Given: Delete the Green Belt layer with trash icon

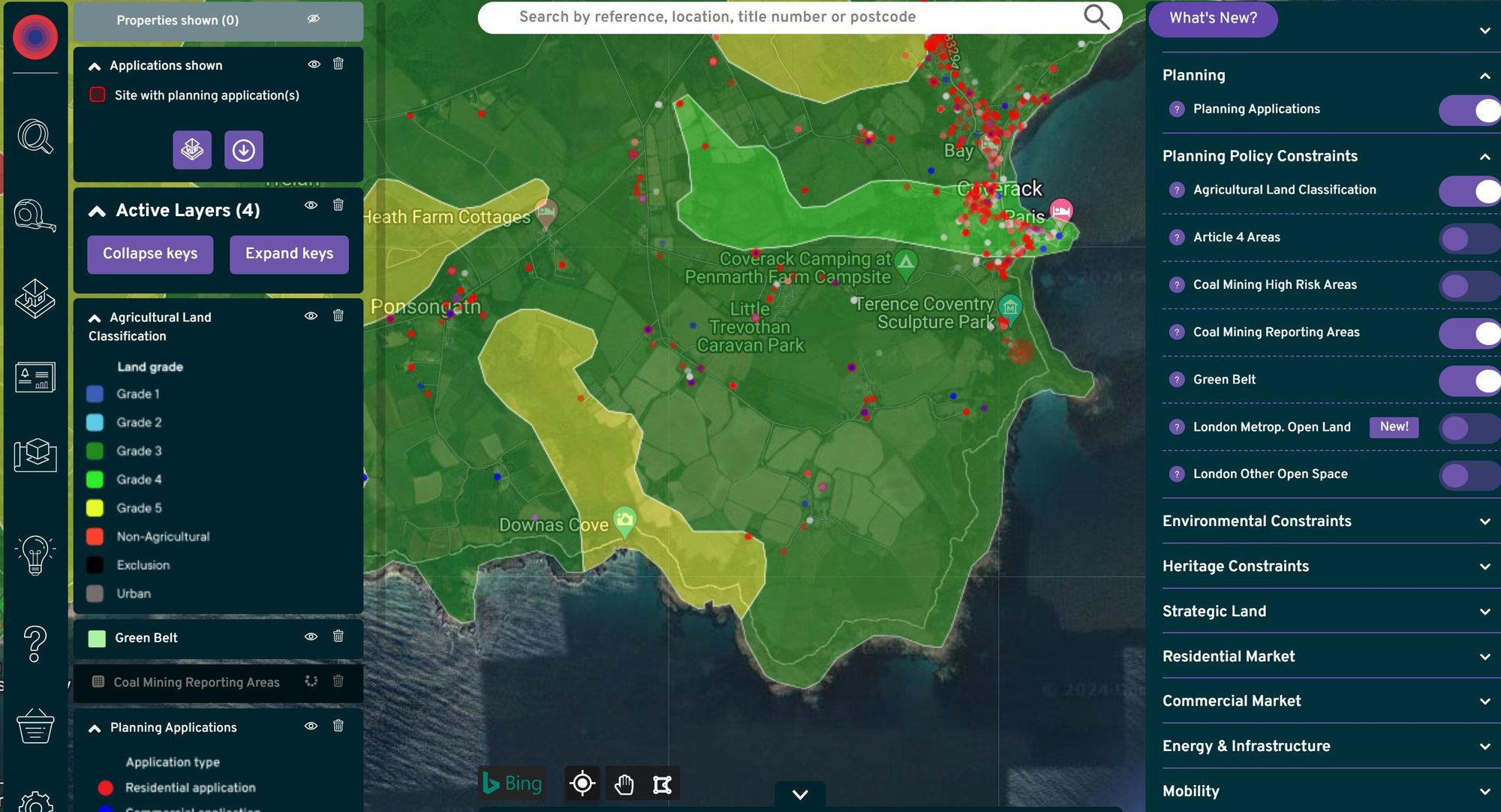Looking at the screenshot, I should click(338, 636).
